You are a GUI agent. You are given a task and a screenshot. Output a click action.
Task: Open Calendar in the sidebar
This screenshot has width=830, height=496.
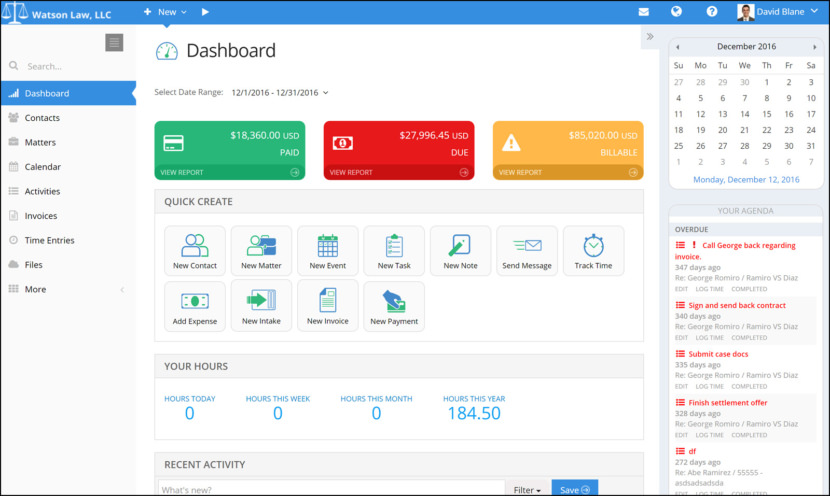[x=68, y=167]
